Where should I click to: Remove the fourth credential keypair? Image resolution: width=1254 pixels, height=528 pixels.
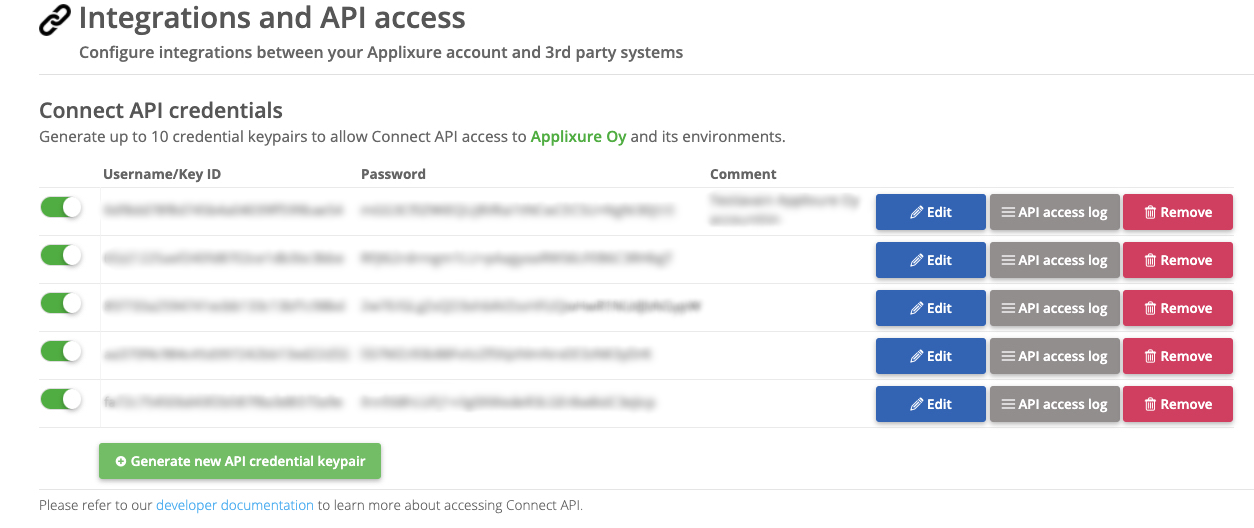pyautogui.click(x=1178, y=356)
